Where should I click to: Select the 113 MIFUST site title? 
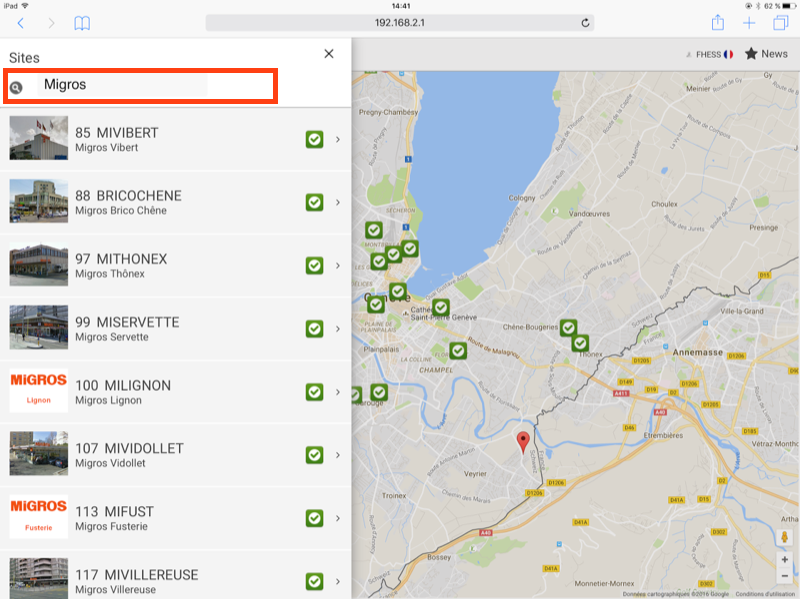pyautogui.click(x=114, y=512)
